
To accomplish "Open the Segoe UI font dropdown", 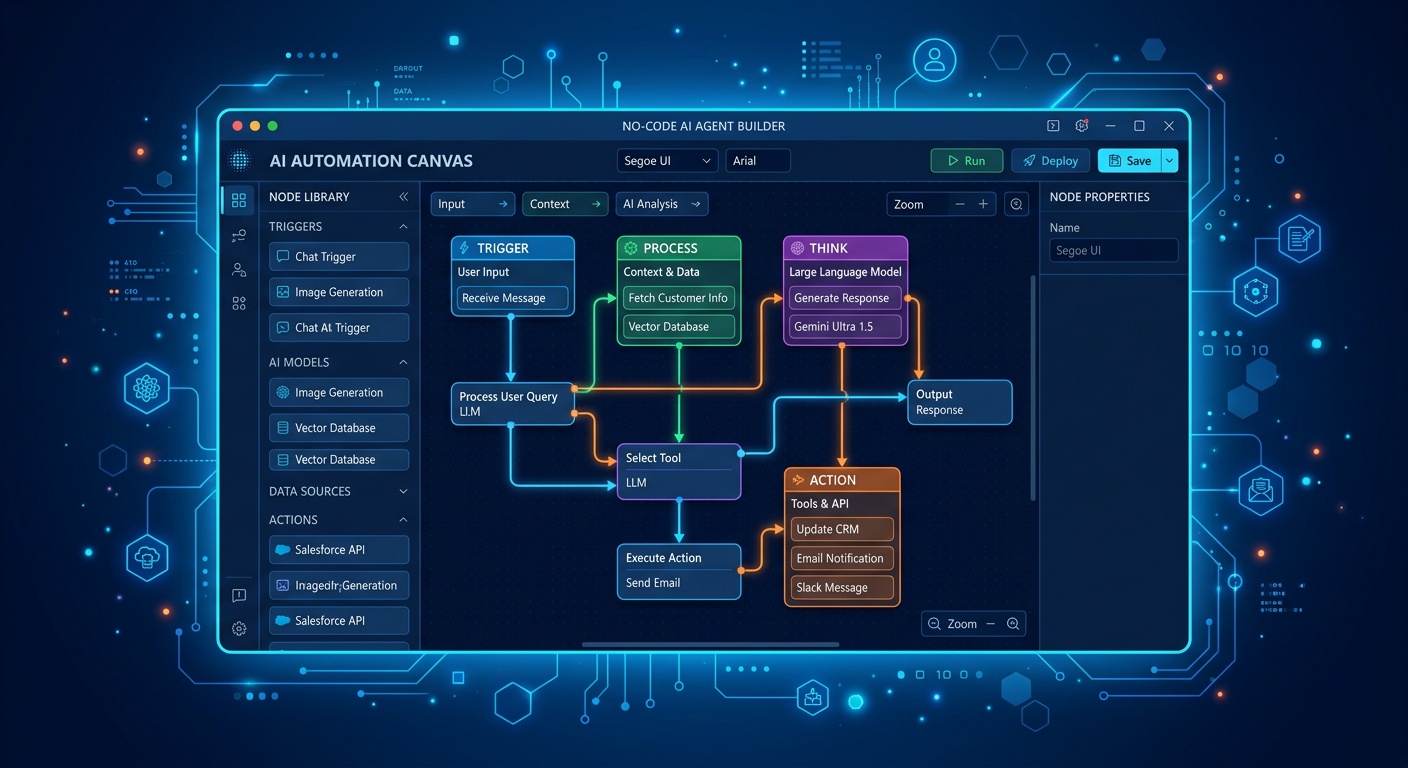I will click(667, 161).
